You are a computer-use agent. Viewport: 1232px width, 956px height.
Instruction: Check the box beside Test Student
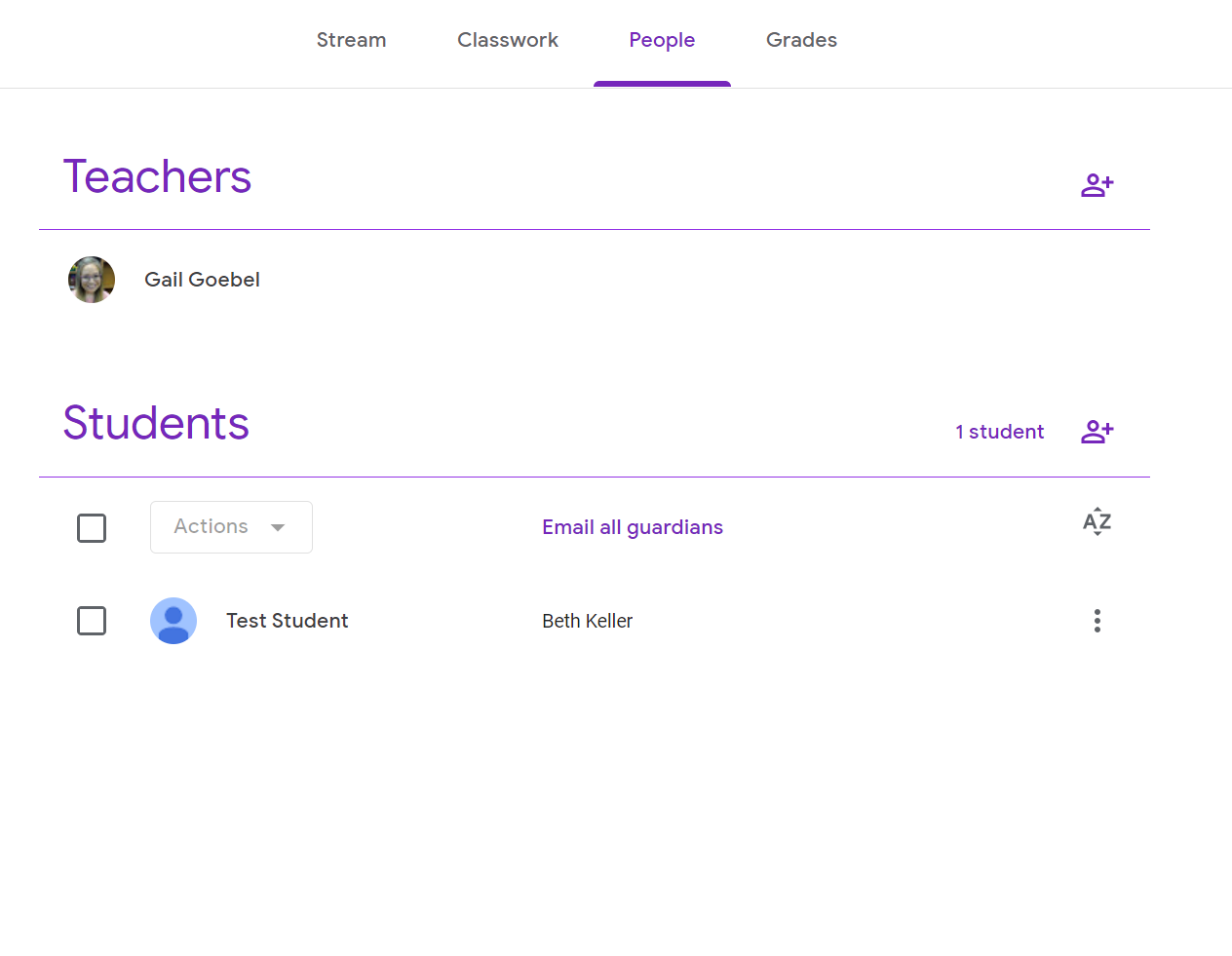coord(92,621)
